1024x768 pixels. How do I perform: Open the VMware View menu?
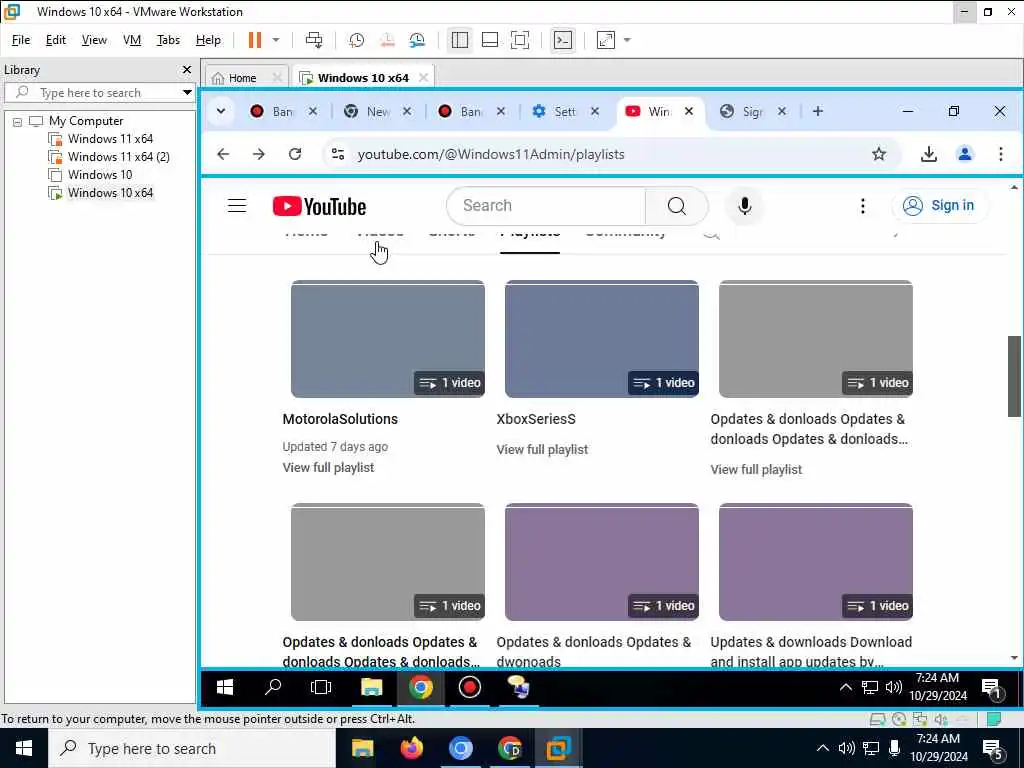pos(94,40)
